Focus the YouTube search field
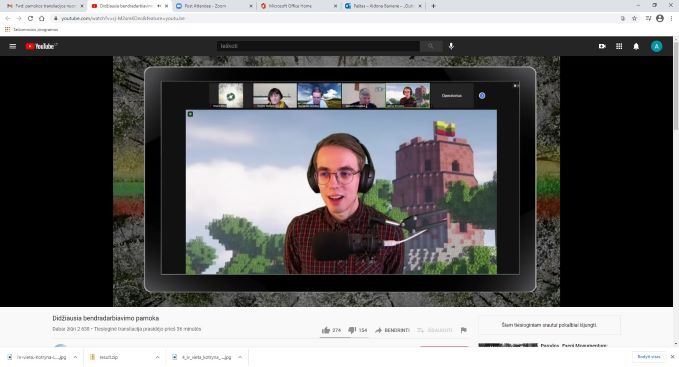Viewport: 679px width, 367px height. pyautogui.click(x=318, y=46)
